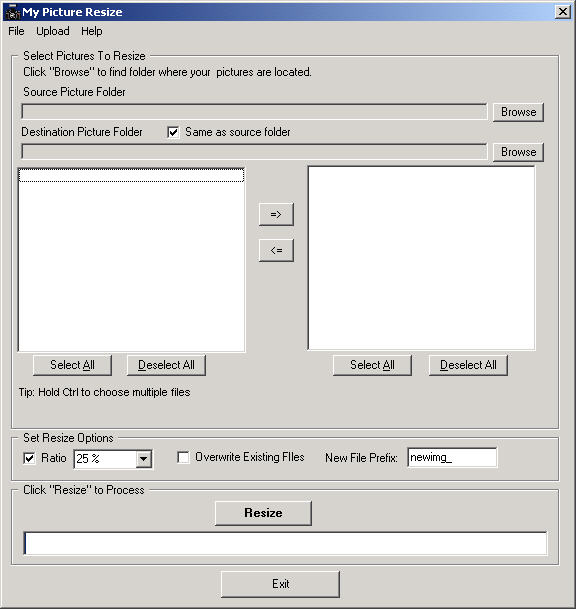This screenshot has width=576, height=609.
Task: Click Deselect All under right file list
Action: 468,365
